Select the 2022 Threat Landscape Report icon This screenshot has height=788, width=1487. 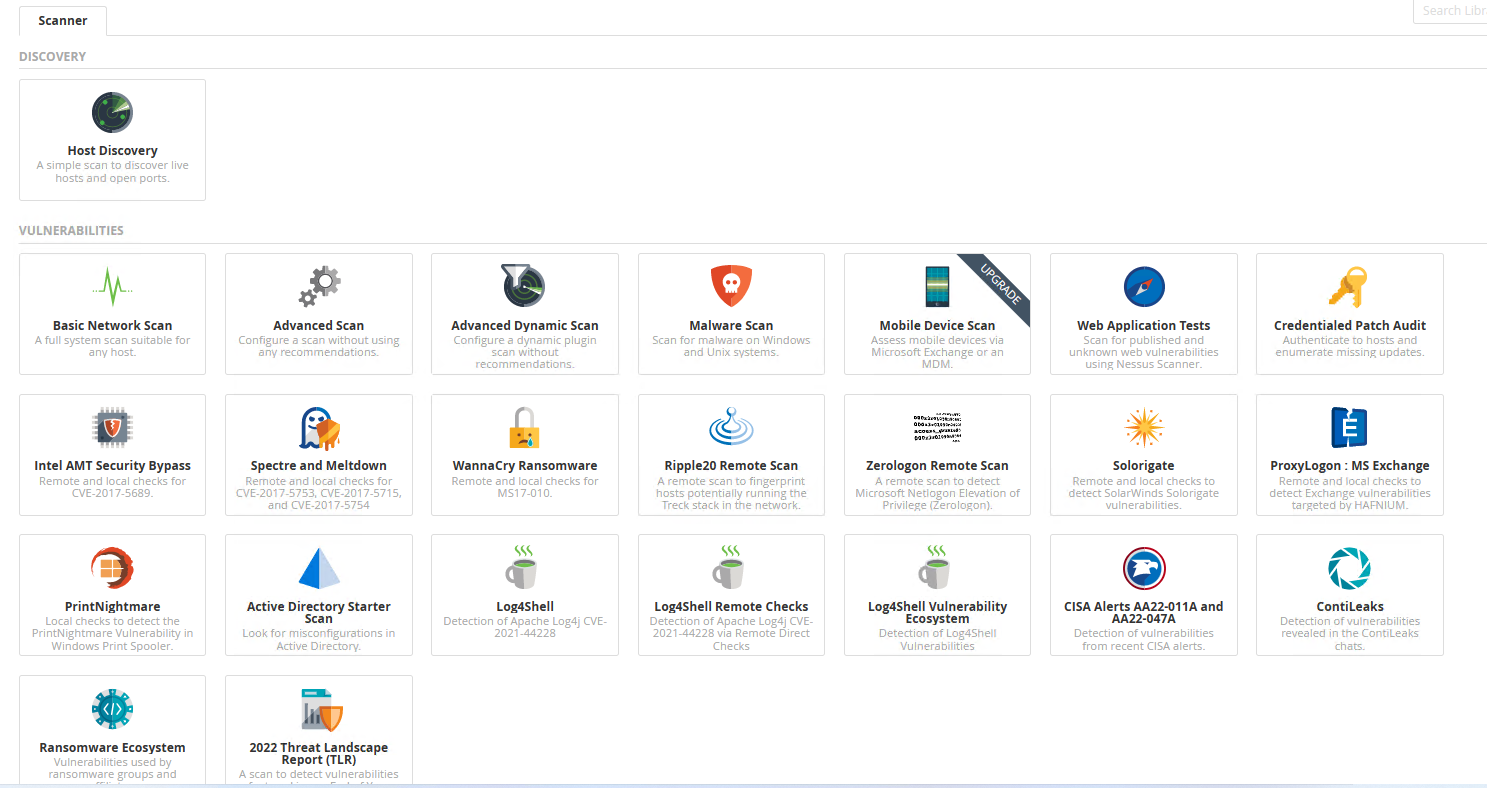click(x=321, y=709)
